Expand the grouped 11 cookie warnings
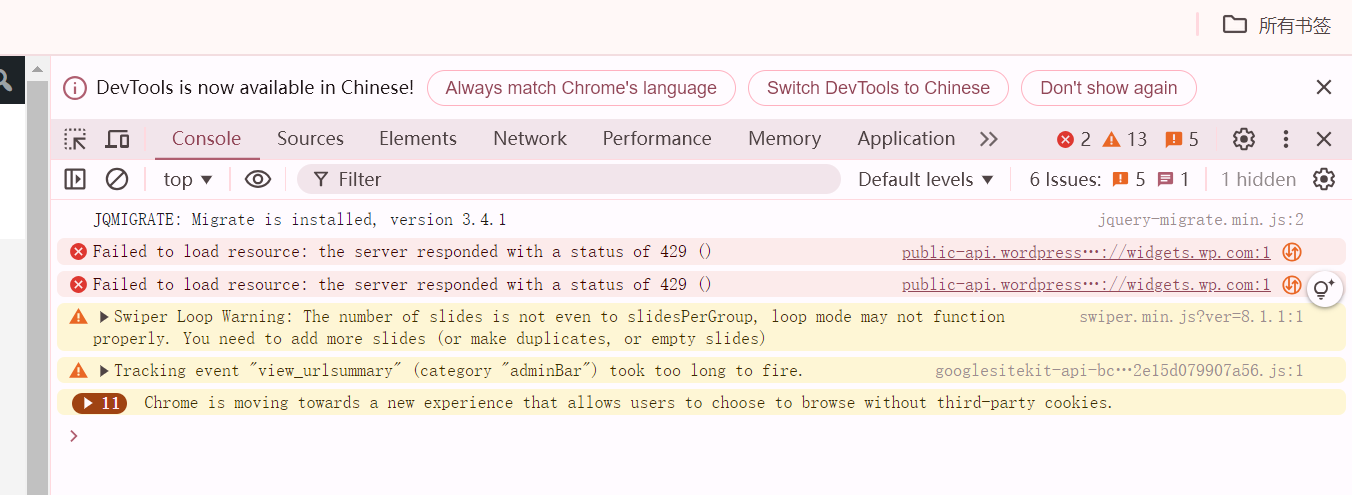The image size is (1352, 495). 99,403
